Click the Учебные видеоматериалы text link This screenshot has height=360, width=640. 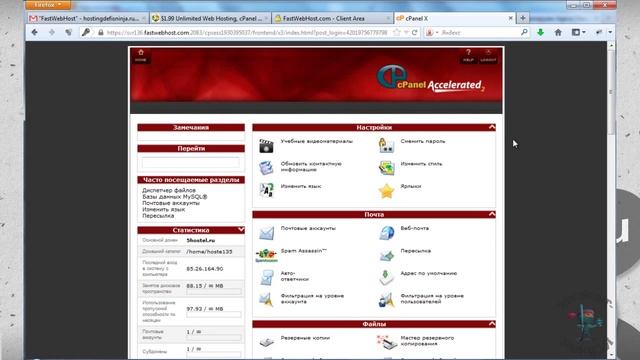(317, 141)
